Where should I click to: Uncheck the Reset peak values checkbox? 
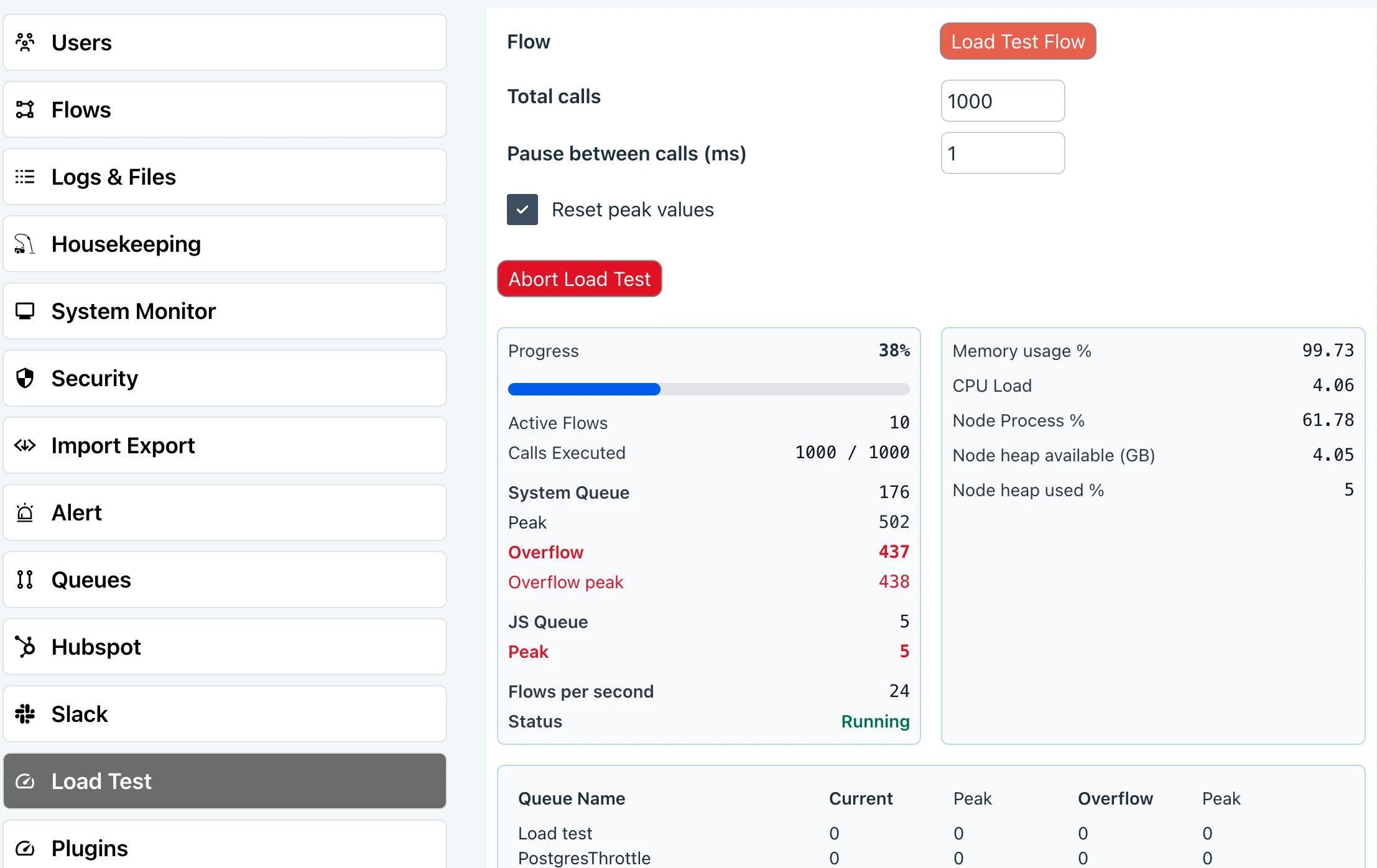(x=522, y=210)
